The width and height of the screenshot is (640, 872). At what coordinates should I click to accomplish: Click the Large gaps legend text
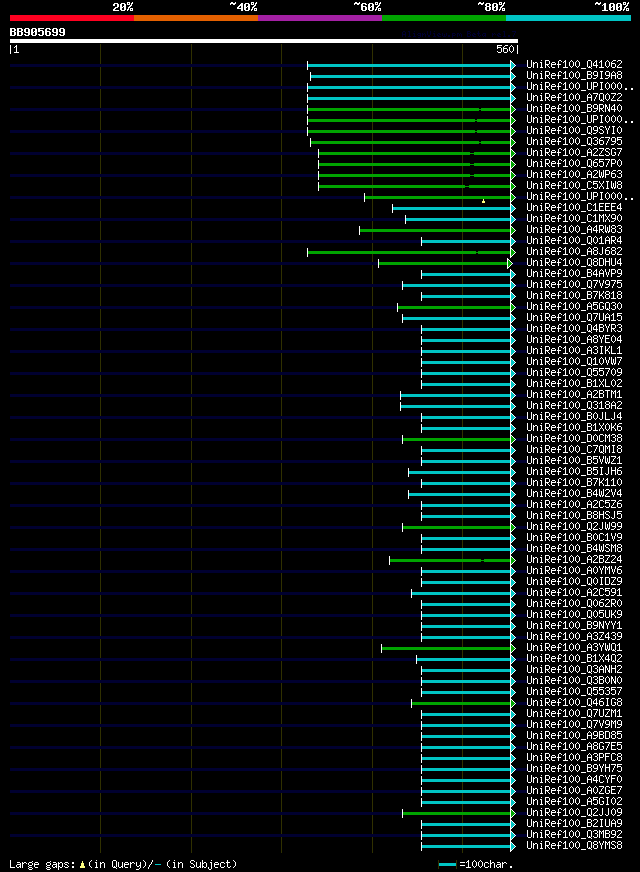[123, 864]
